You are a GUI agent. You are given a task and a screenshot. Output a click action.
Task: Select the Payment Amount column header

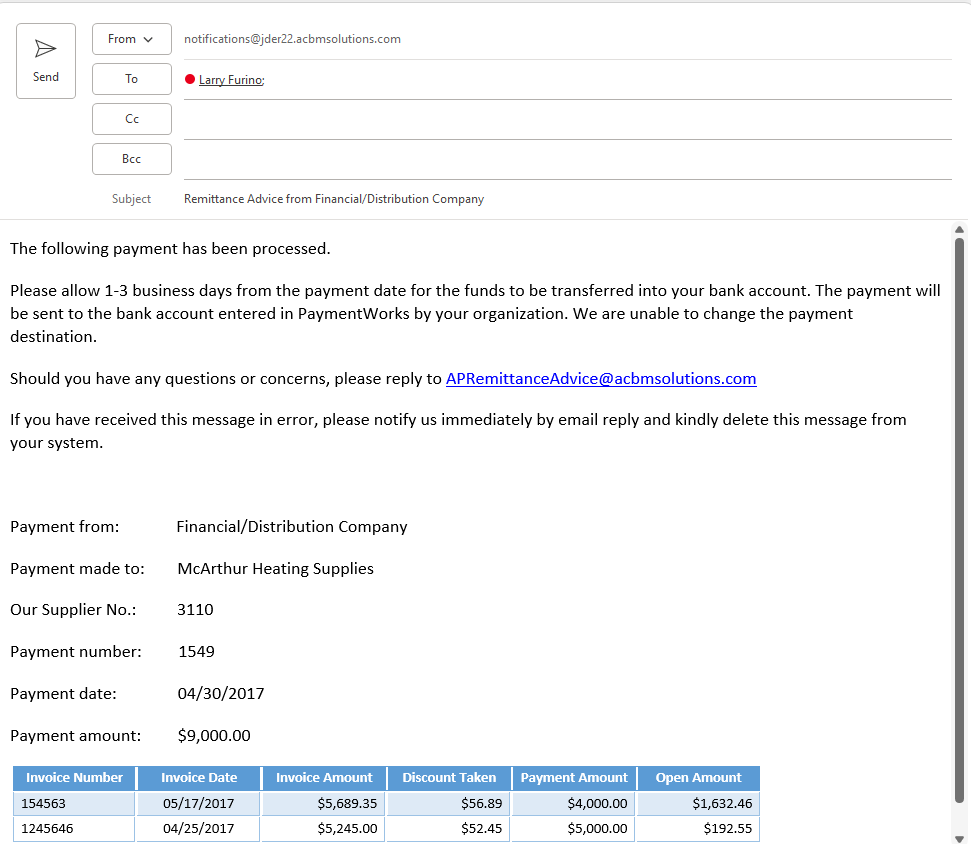pos(574,777)
